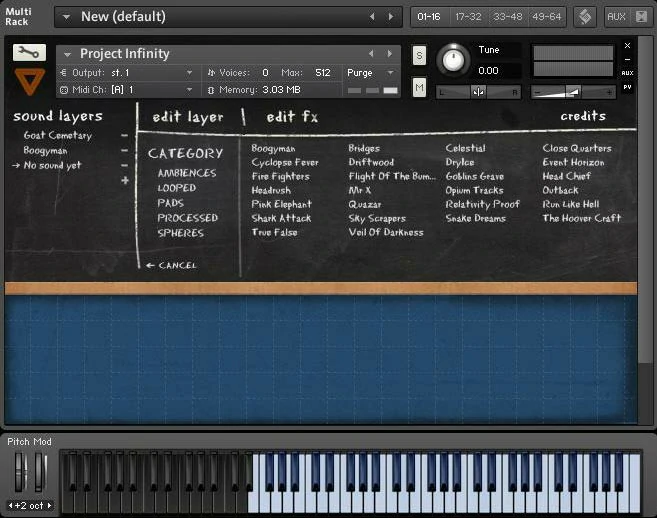Toggle the AUX rack button
The height and width of the screenshot is (518, 657).
coord(616,17)
